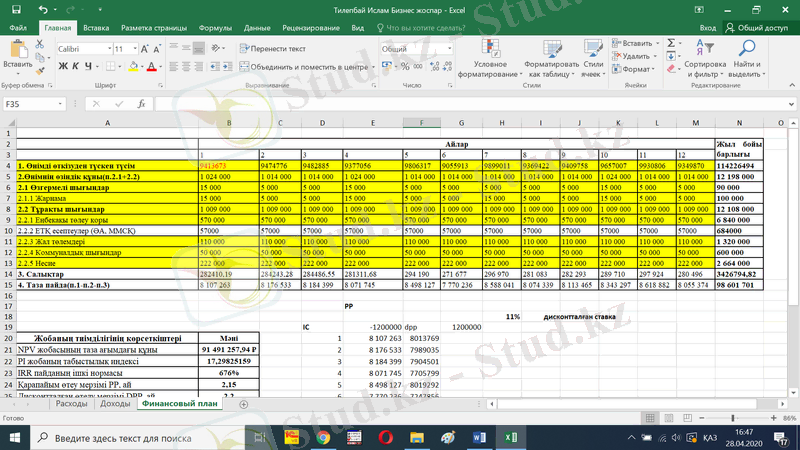
Task: Open the Расходы sheet tab
Action: click(x=71, y=404)
